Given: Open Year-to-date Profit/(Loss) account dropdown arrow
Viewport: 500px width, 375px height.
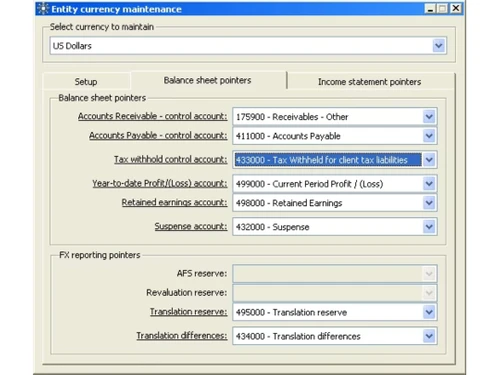Looking at the screenshot, I should point(429,184).
